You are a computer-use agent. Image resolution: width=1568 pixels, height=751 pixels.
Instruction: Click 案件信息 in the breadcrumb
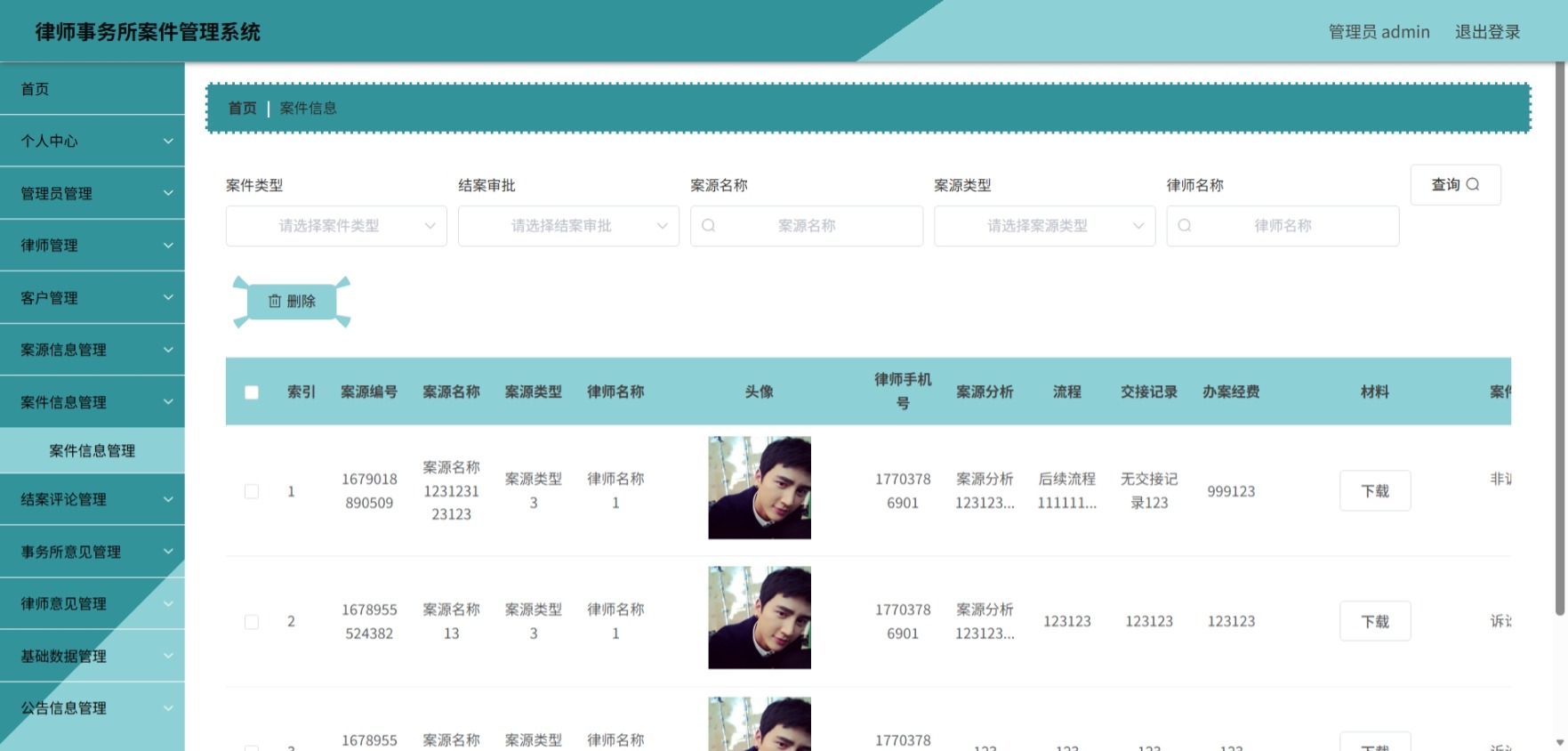pyautogui.click(x=308, y=108)
